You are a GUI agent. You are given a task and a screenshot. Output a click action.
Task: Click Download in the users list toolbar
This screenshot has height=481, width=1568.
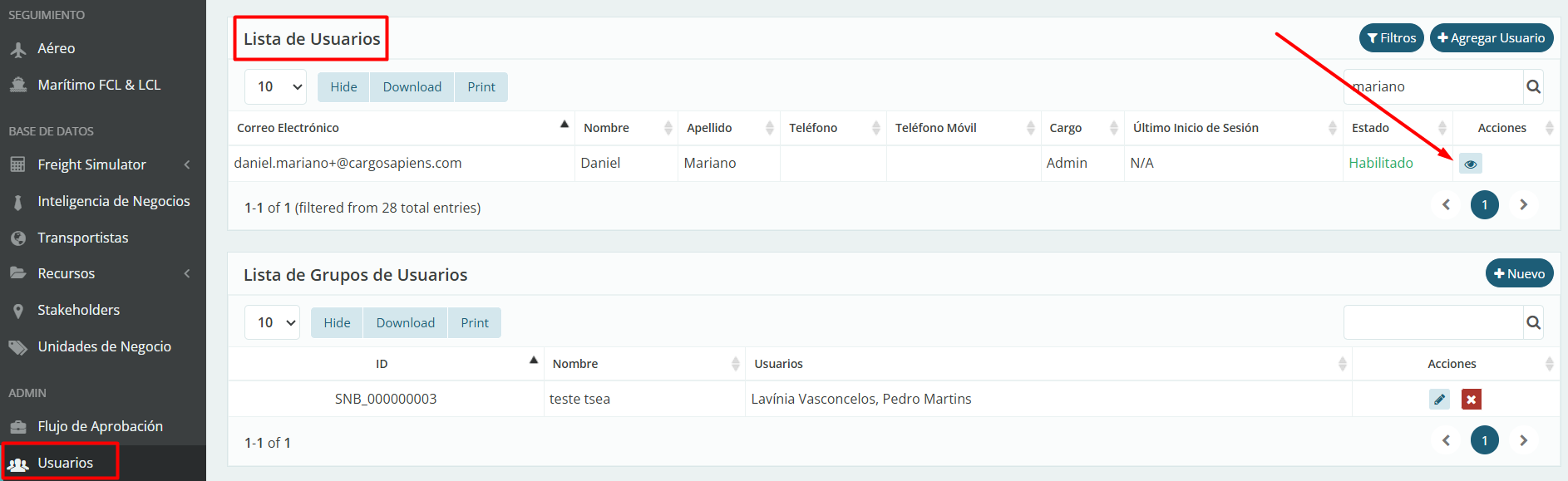pyautogui.click(x=412, y=87)
